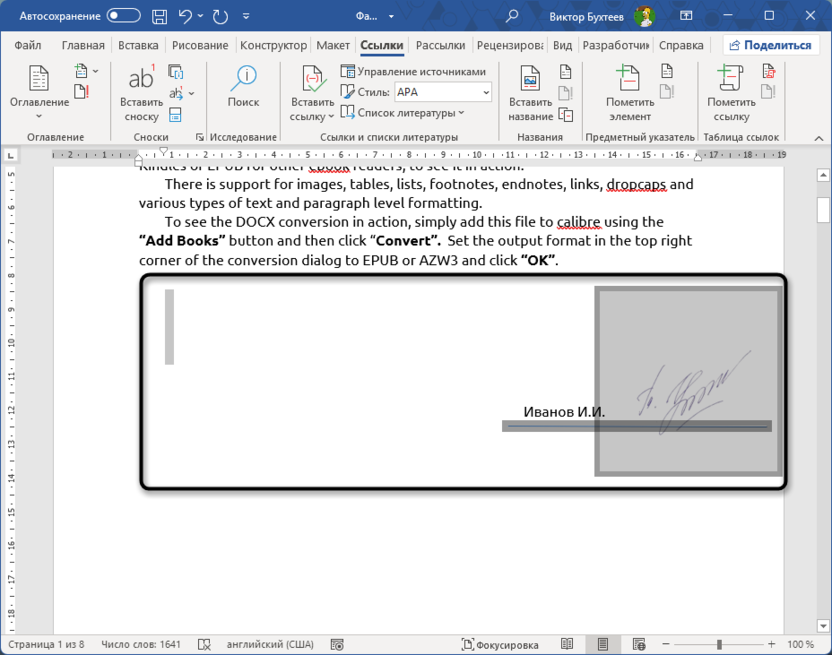Switch to read mode view icon
Screen dimensions: 832x655
567,645
